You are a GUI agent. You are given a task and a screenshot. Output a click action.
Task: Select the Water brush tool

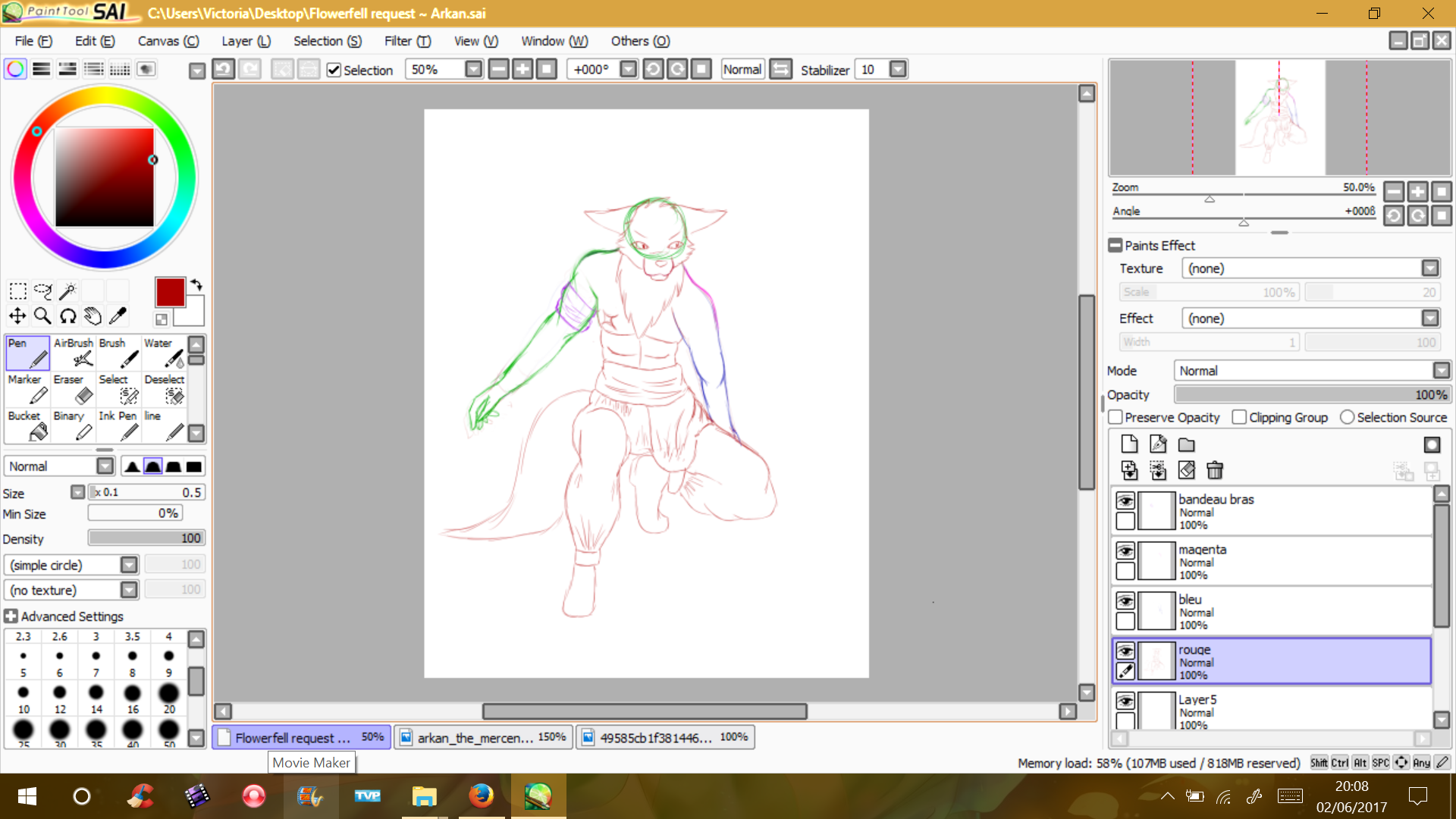point(164,353)
